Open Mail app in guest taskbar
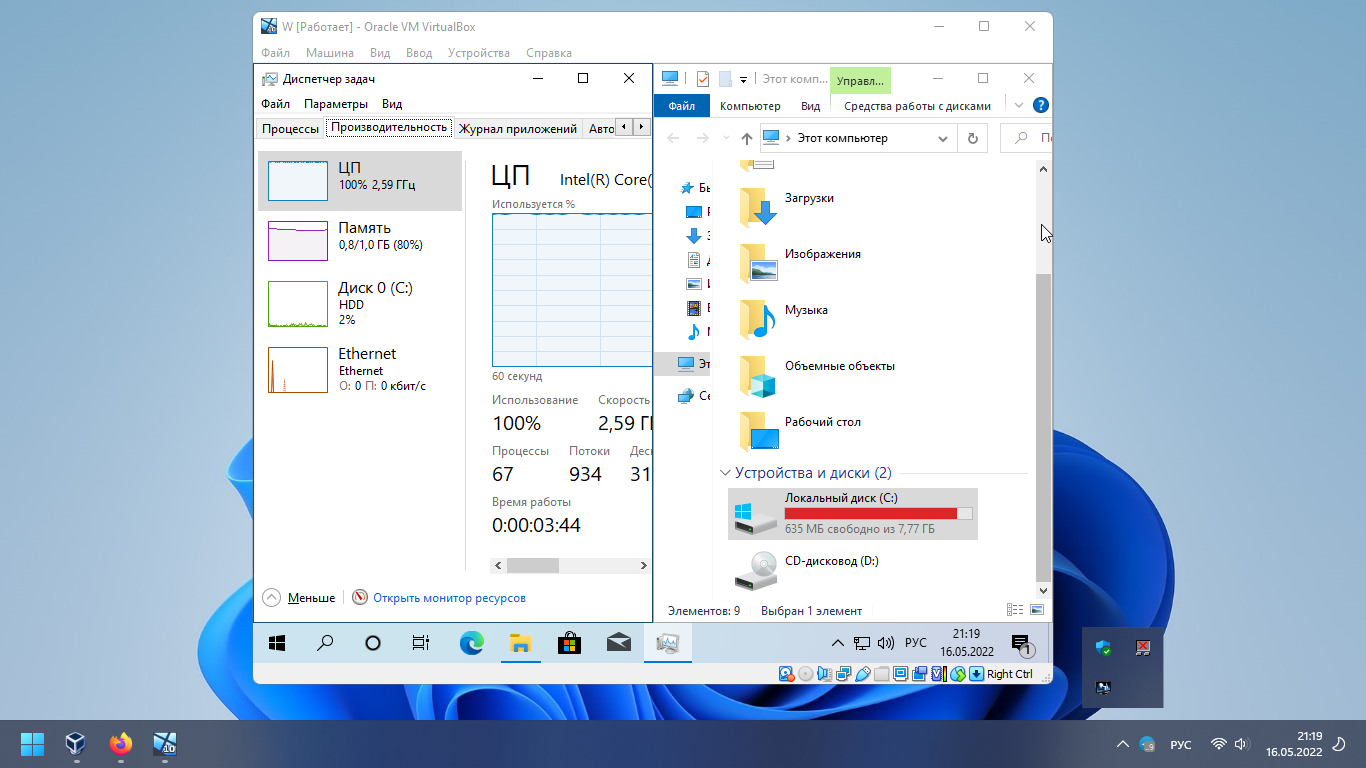Viewport: 1366px width, 768px height. coord(619,643)
